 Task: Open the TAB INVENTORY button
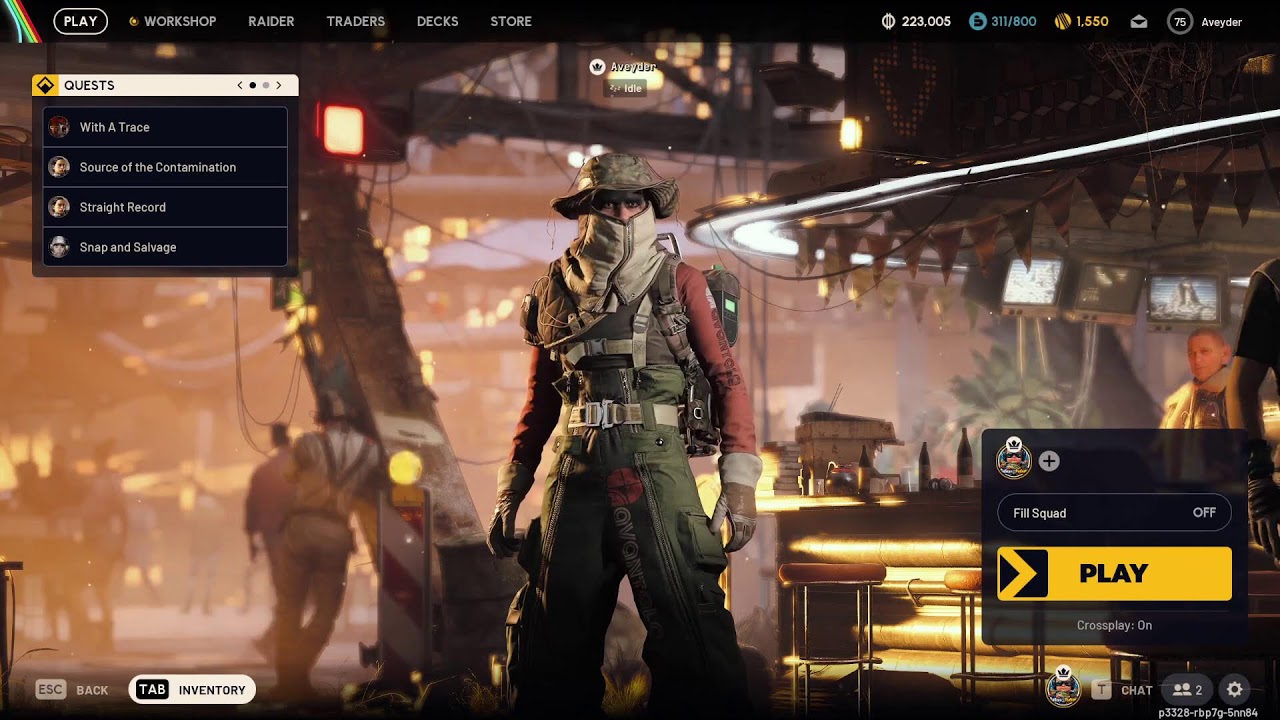pos(192,689)
